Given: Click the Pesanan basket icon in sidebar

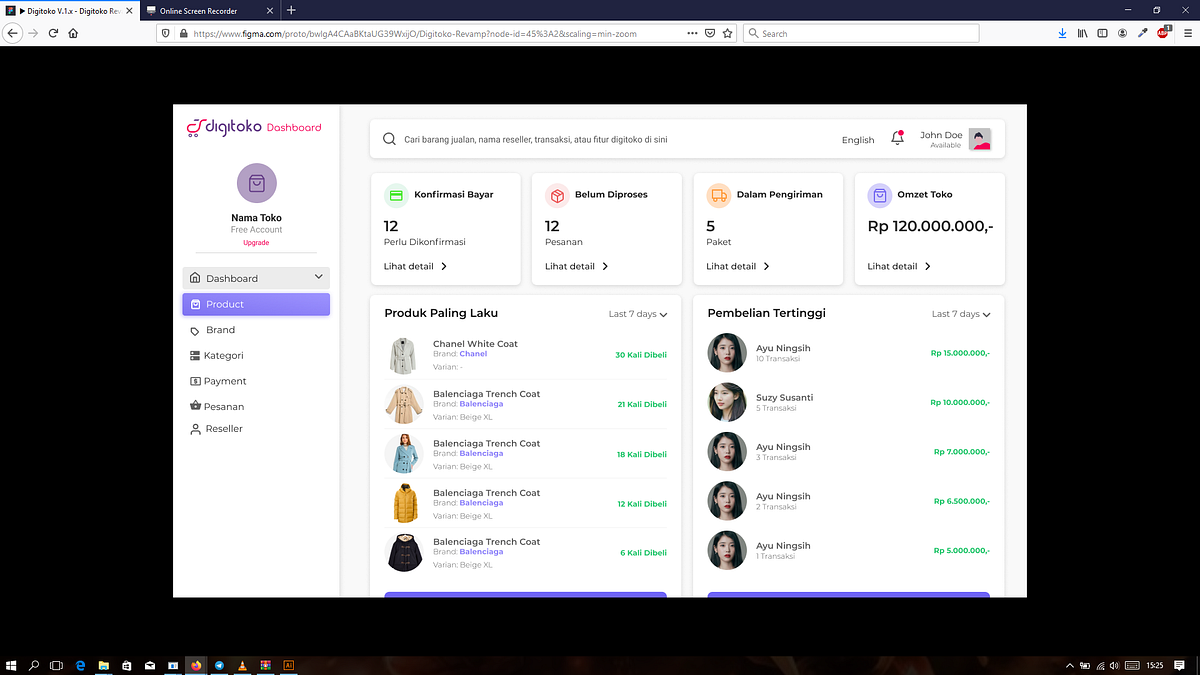Looking at the screenshot, I should pos(195,406).
